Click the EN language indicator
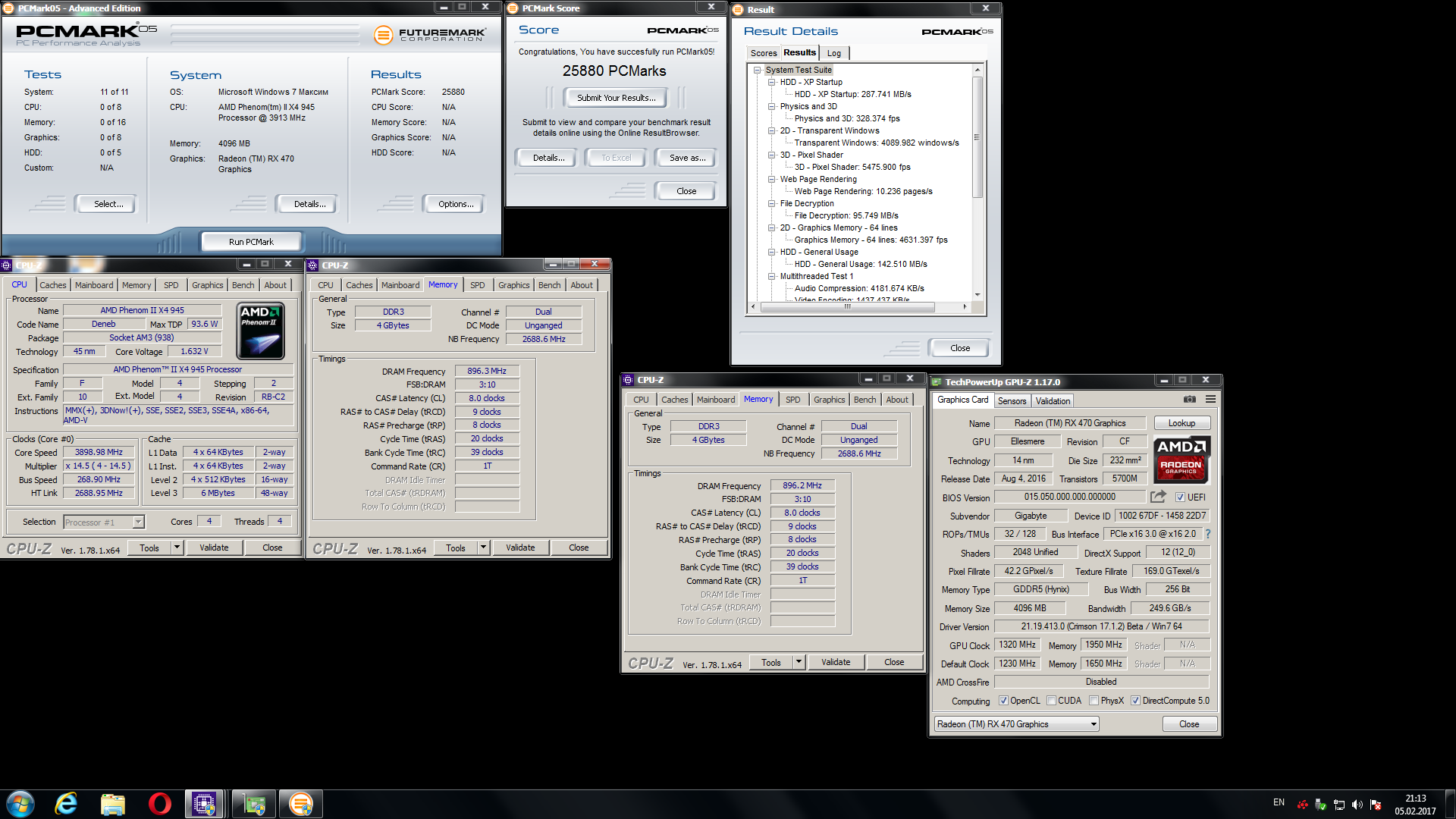 coord(1279,802)
